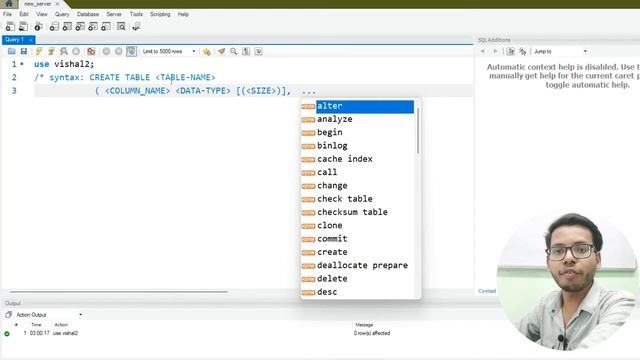The image size is (640, 360).
Task: Open the Jump to dropdown in SQL Additions
Action: [560, 51]
